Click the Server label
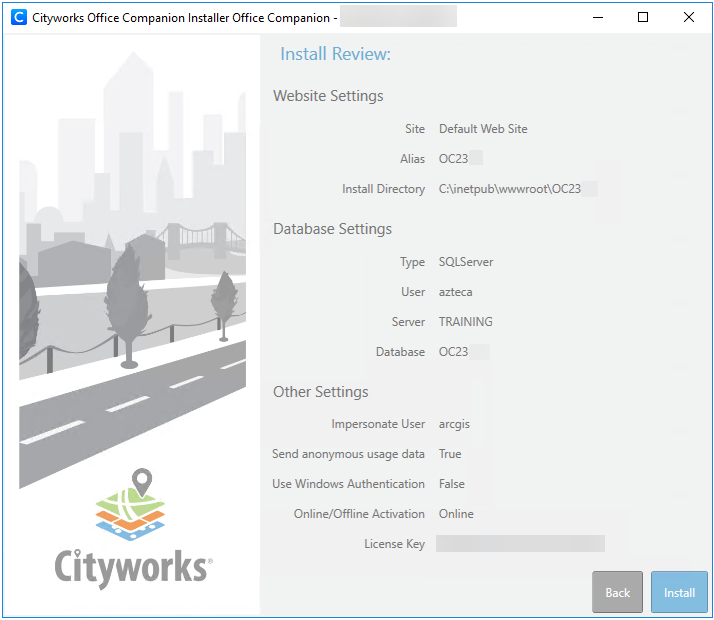The image size is (714, 620). [x=408, y=322]
